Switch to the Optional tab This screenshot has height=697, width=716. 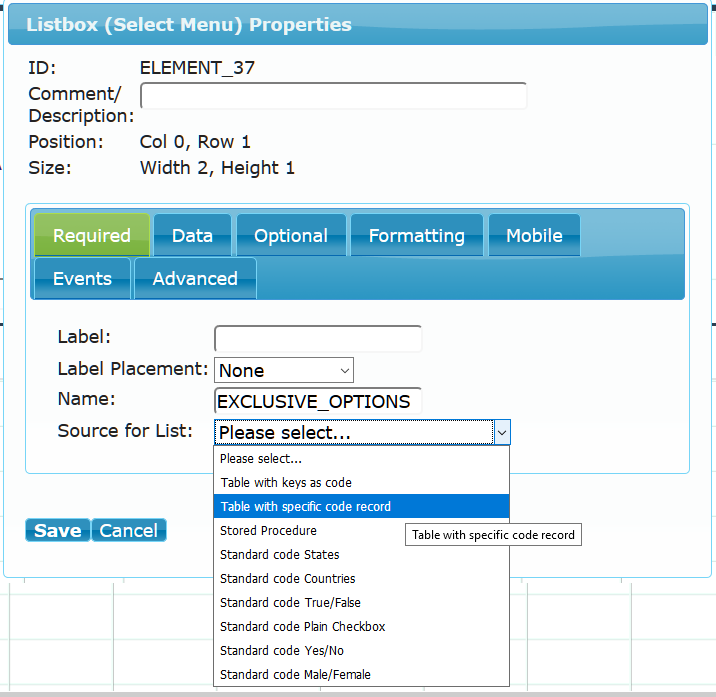click(x=291, y=235)
